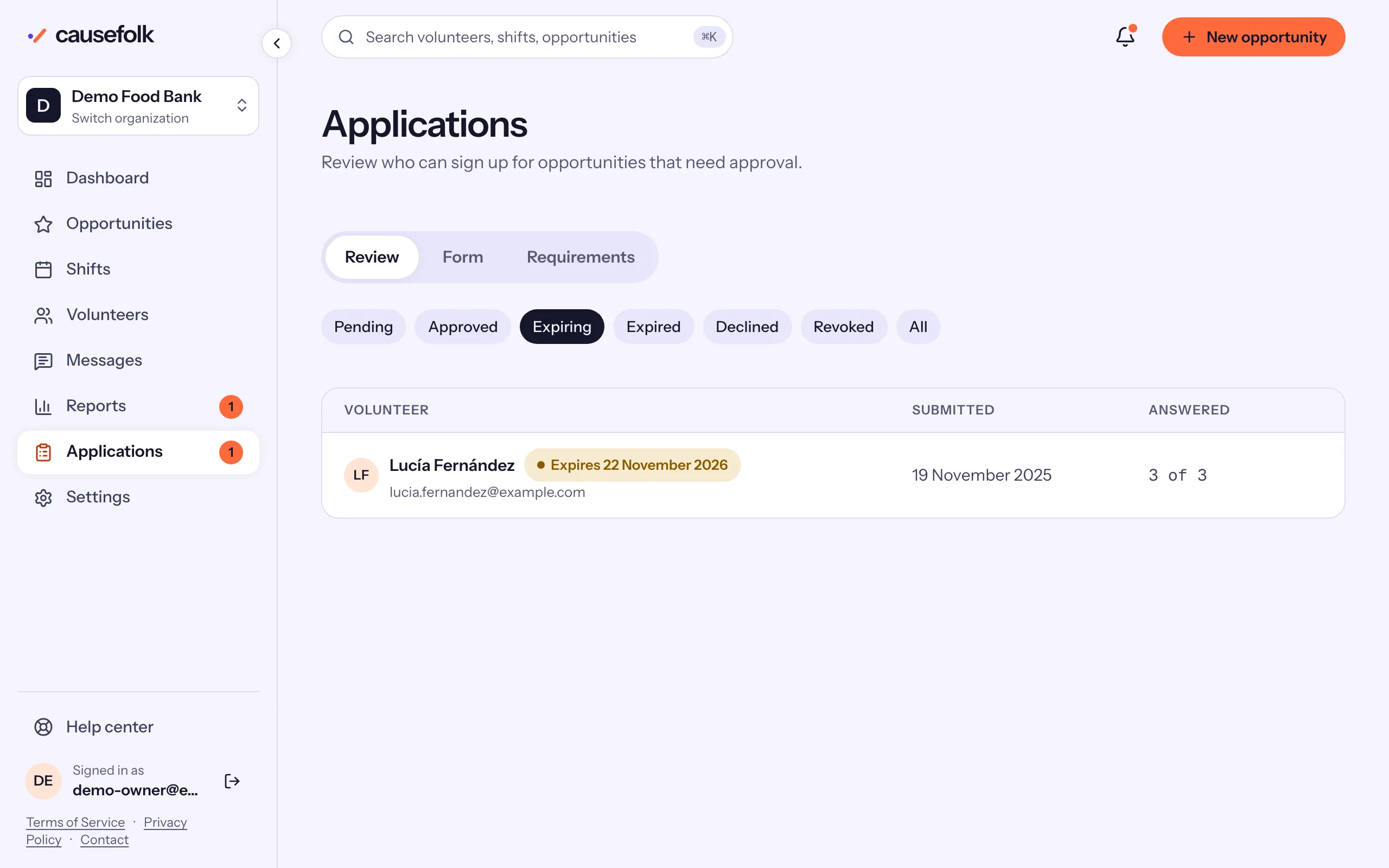Click the Volunteers people icon

click(43, 315)
